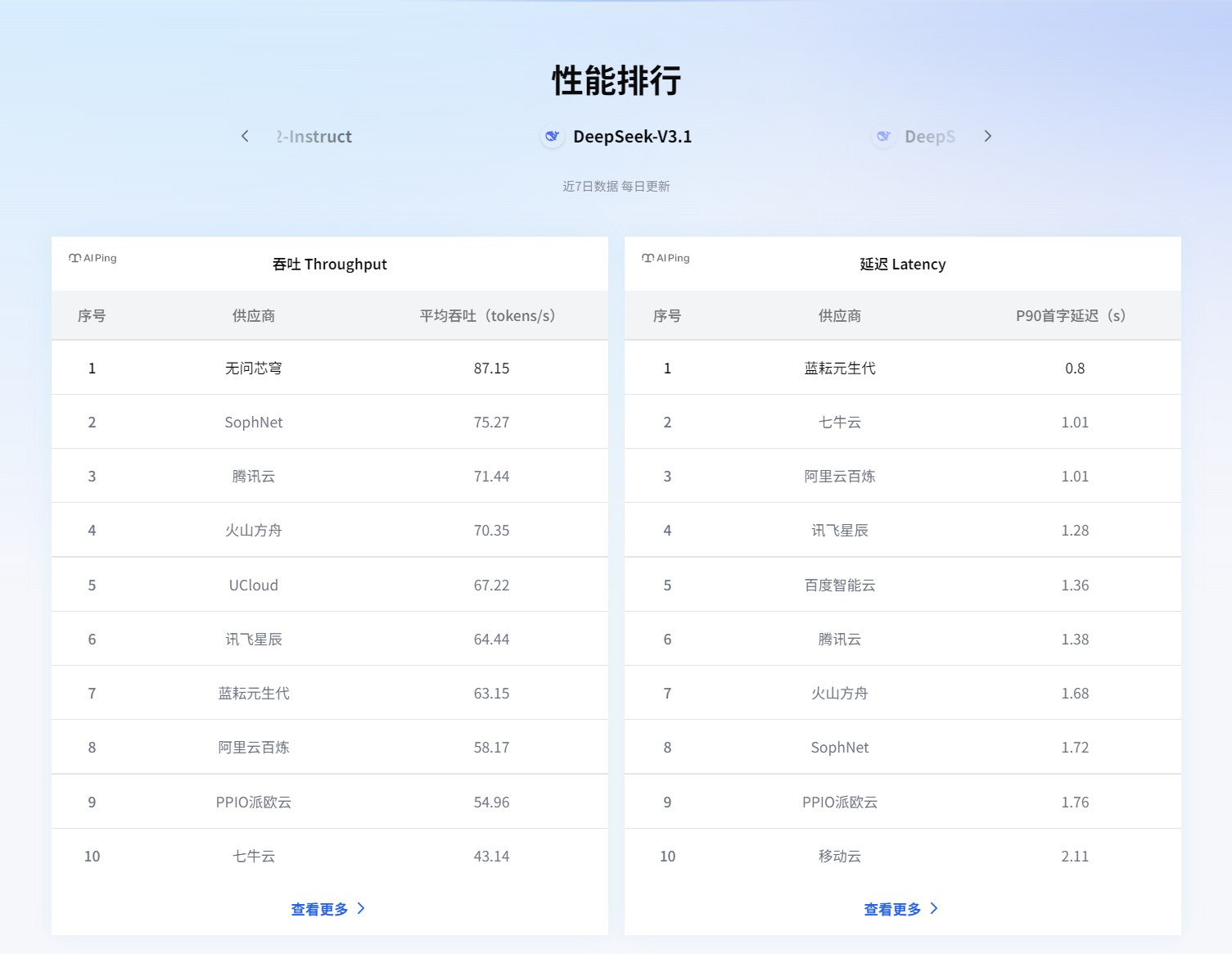The width and height of the screenshot is (1232, 954).
Task: Click the 近7日数据 每日更新 note
Action: pos(616,186)
